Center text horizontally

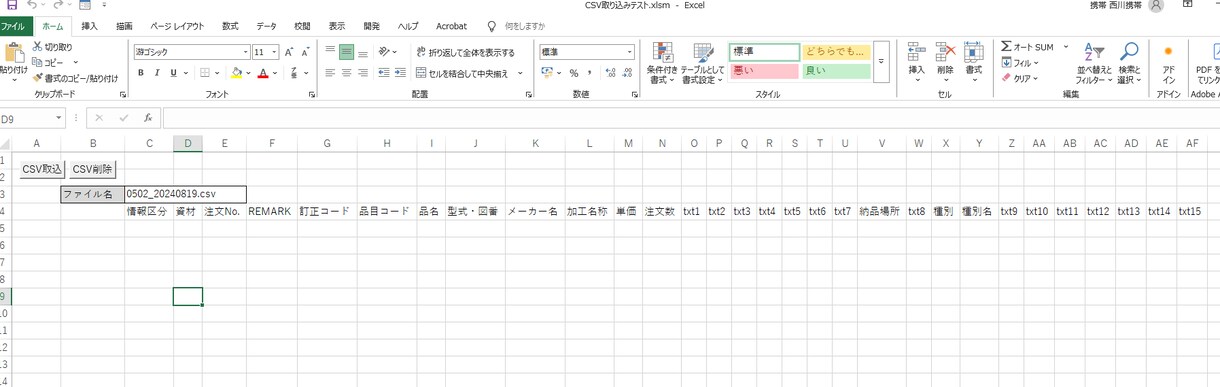point(346,72)
